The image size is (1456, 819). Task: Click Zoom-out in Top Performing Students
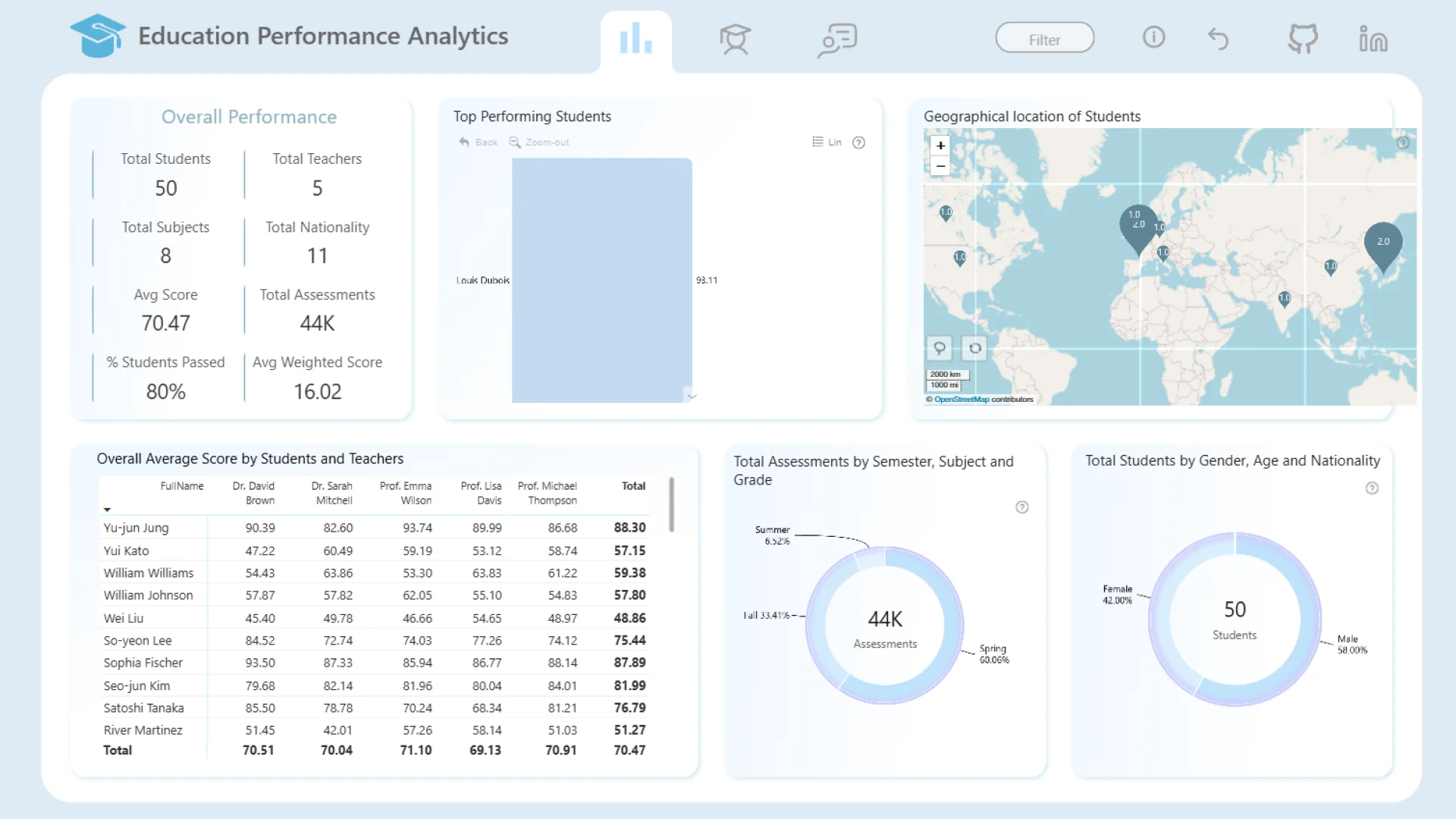click(539, 143)
